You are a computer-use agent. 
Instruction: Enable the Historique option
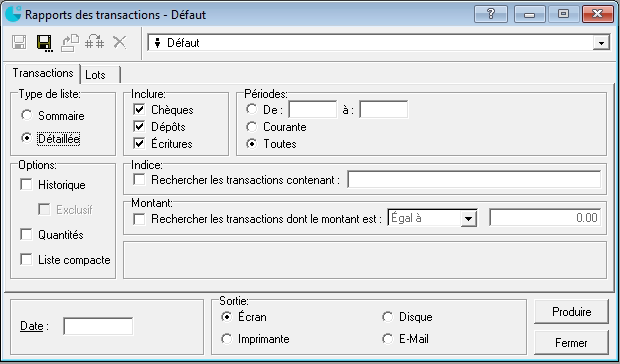click(26, 185)
